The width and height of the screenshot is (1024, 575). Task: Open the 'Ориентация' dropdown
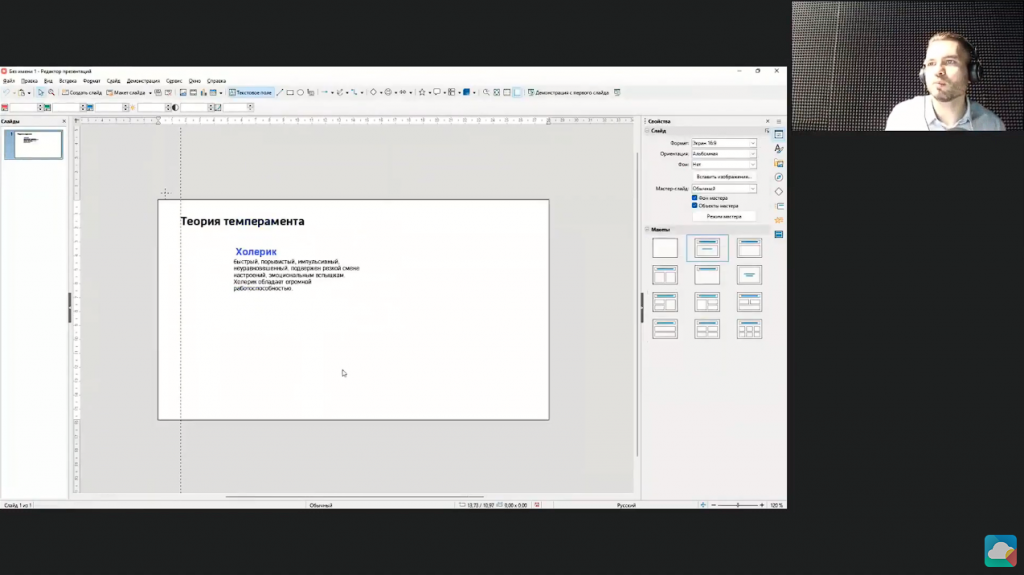click(x=724, y=154)
